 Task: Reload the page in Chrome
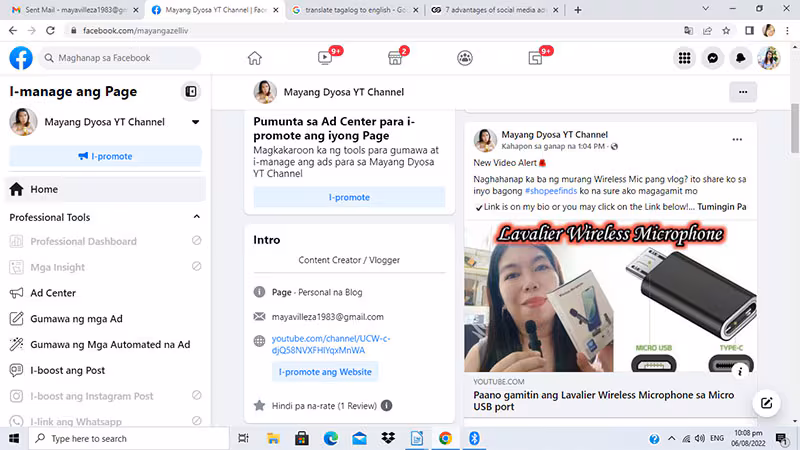[50, 31]
